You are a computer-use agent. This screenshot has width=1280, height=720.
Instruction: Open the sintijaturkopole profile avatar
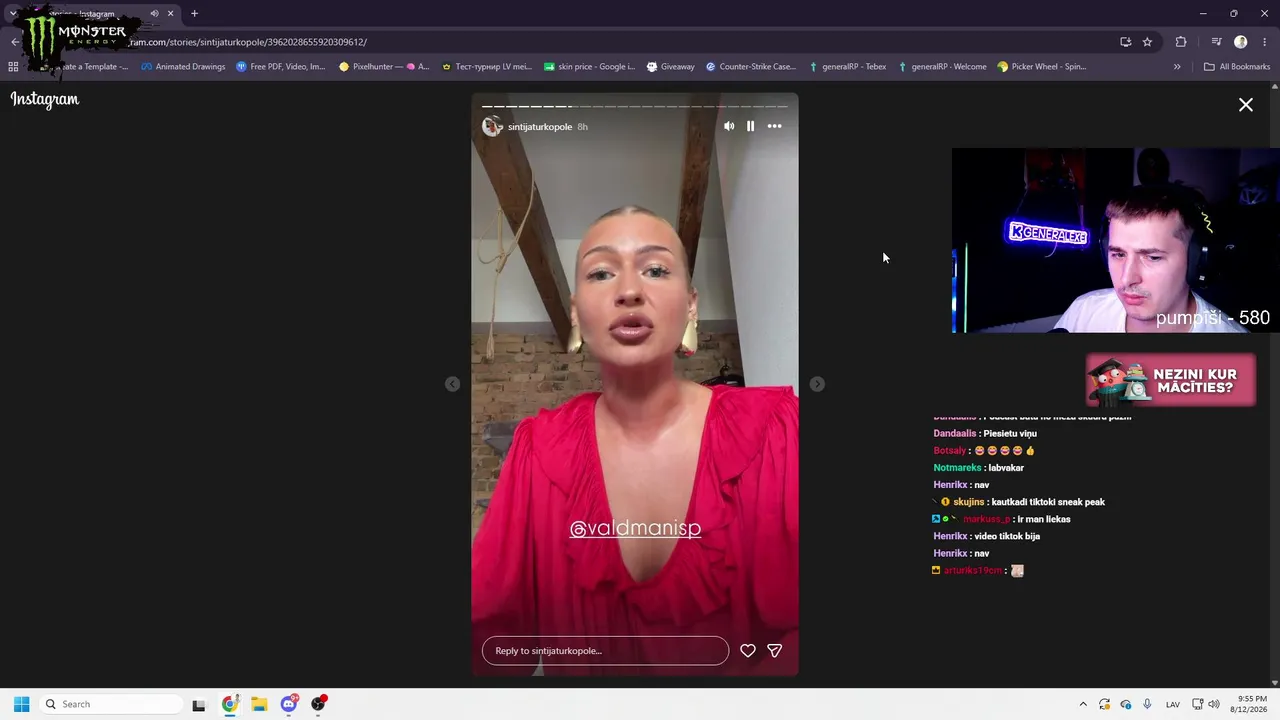492,126
